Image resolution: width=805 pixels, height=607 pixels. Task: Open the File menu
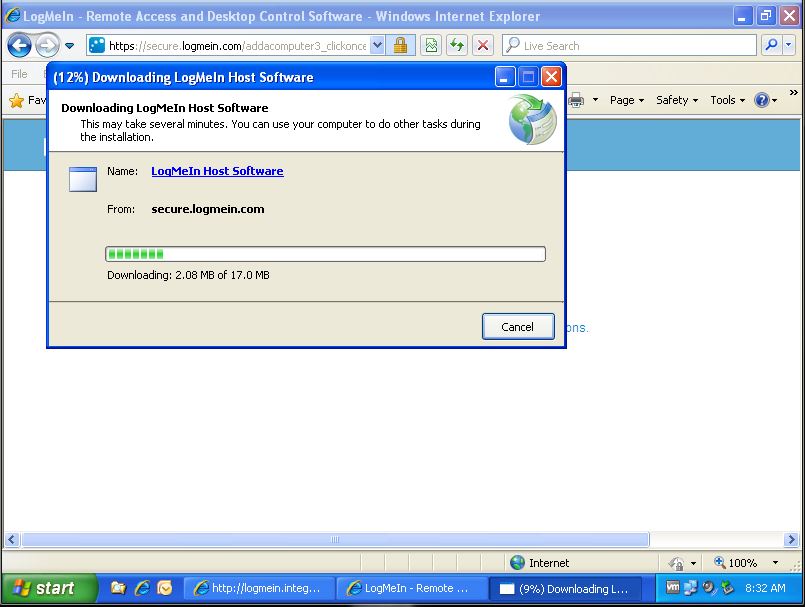coord(20,74)
